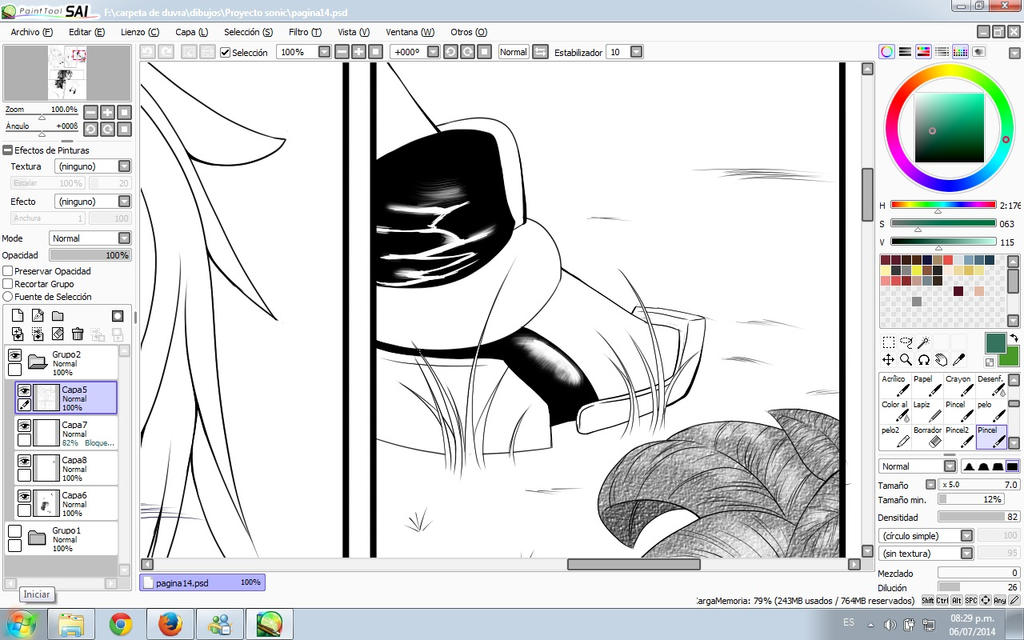
Task: Open the Capa menu
Action: tap(191, 32)
